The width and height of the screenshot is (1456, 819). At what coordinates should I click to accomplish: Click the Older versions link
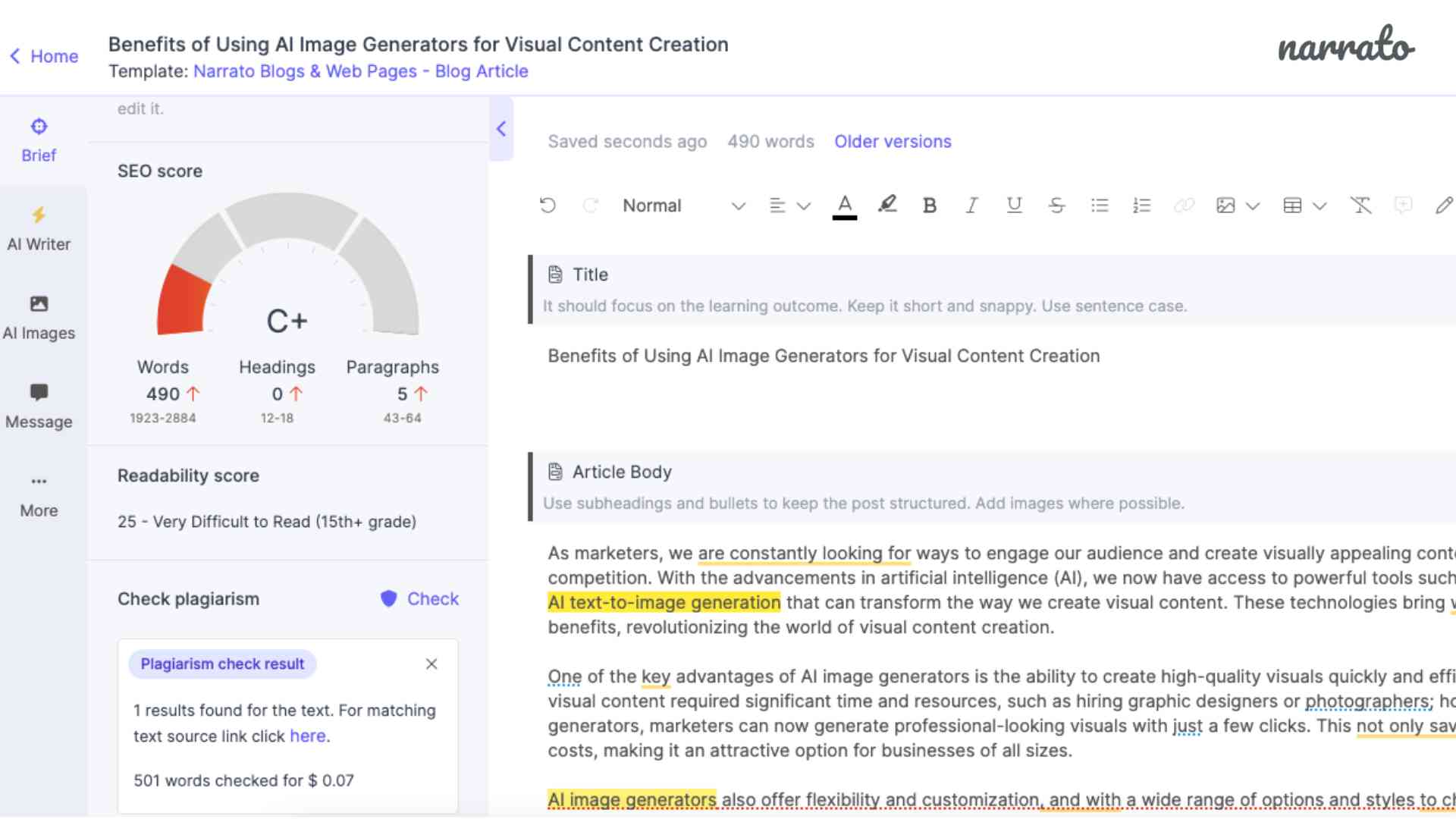tap(893, 141)
